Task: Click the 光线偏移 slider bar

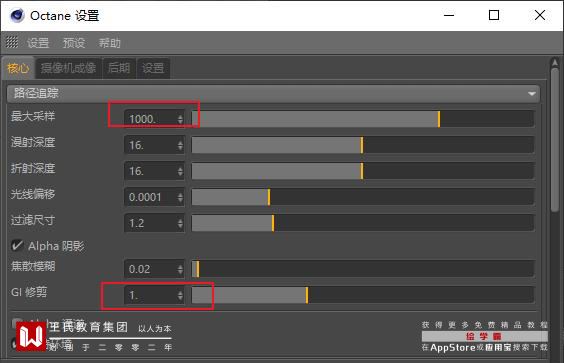Action: point(363,197)
